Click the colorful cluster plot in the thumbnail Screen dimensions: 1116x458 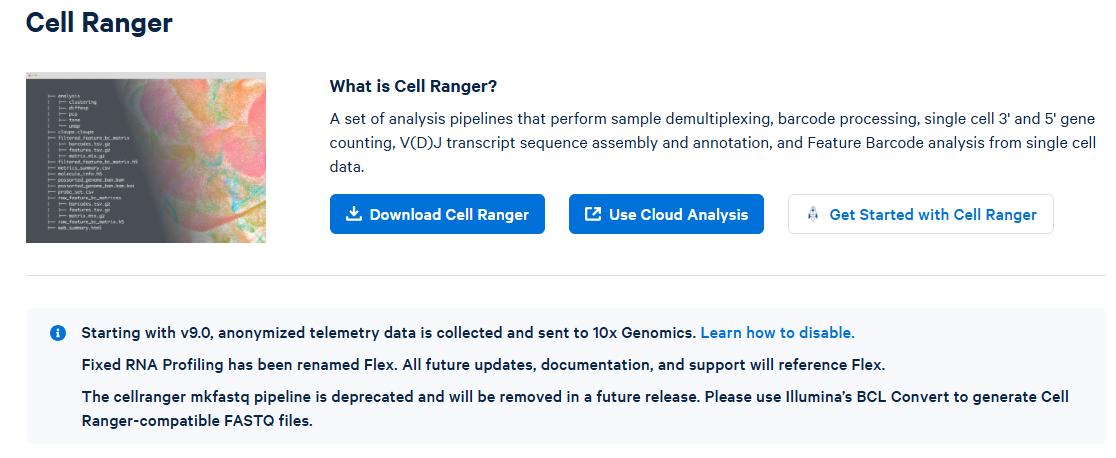click(220, 150)
